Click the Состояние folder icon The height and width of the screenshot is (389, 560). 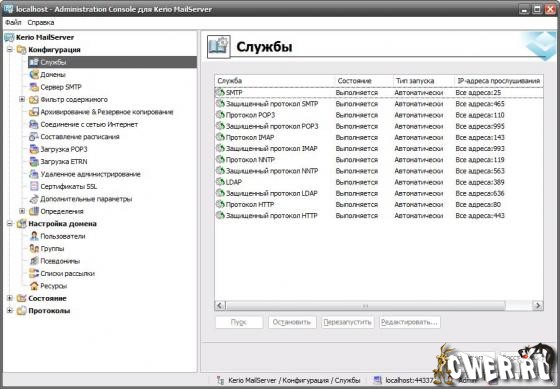point(22,298)
